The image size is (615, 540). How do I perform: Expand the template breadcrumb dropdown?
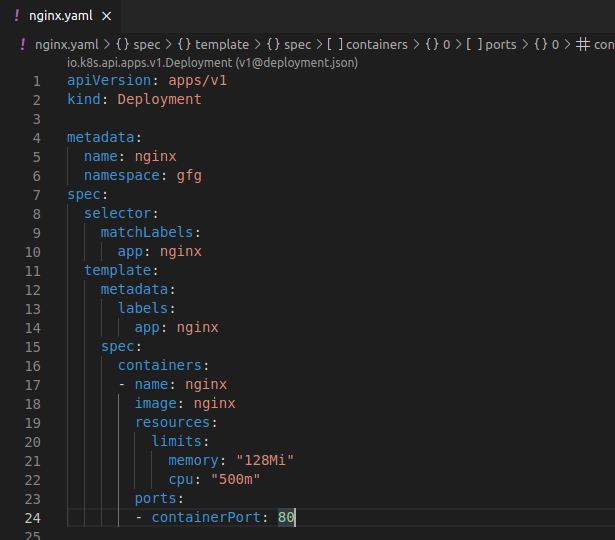coord(221,45)
